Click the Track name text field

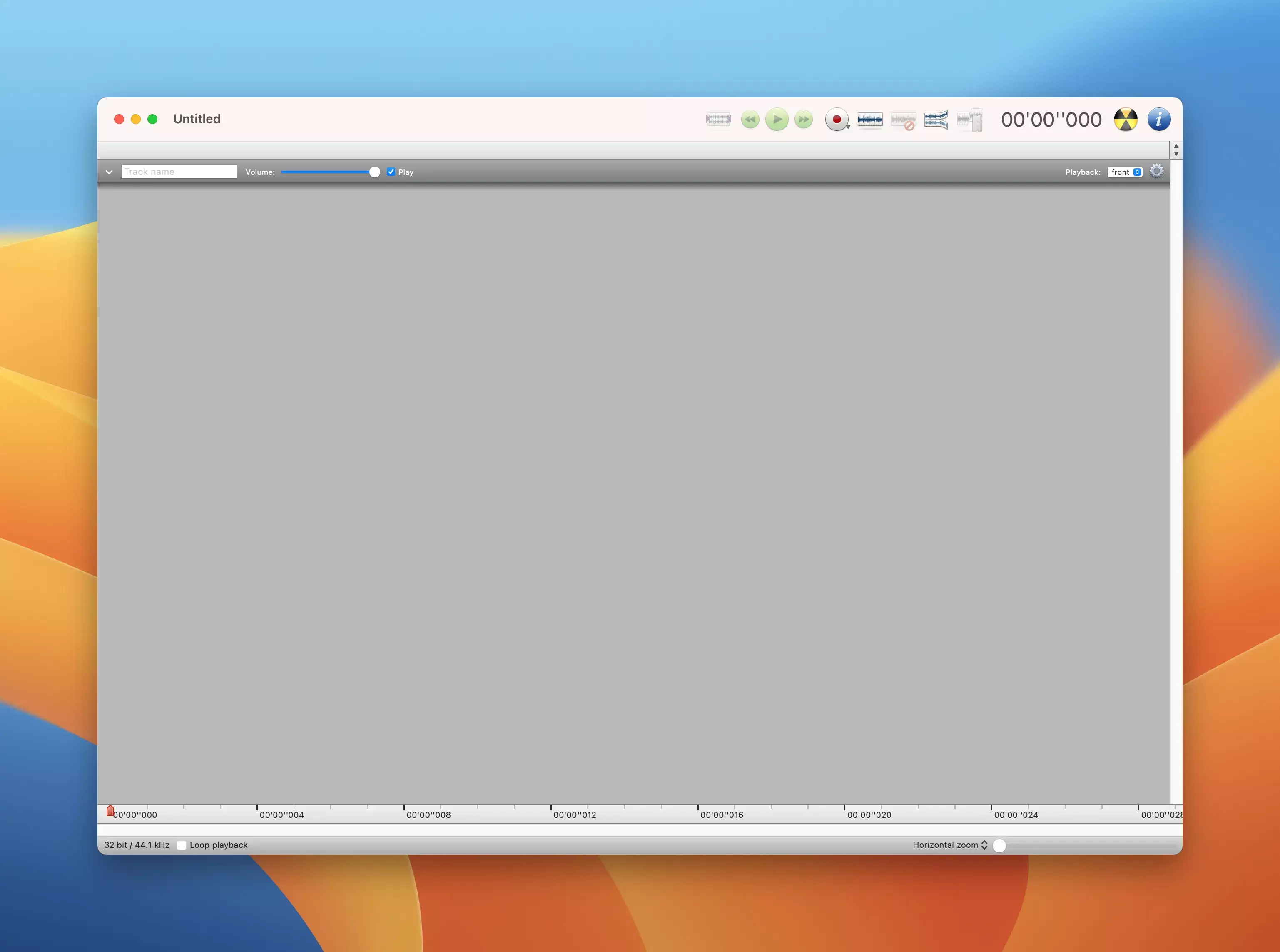tap(179, 172)
